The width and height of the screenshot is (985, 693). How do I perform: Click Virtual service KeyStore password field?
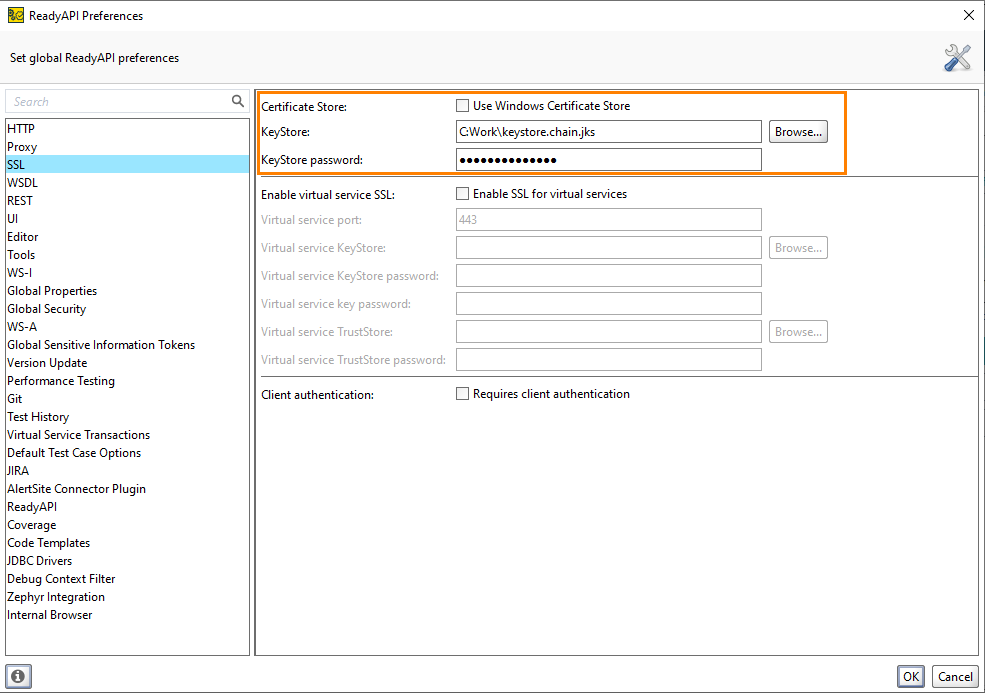[x=609, y=276]
